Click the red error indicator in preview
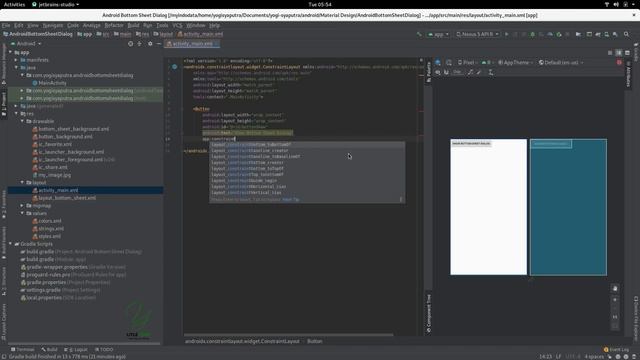The height and width of the screenshot is (360, 640). [x=619, y=62]
